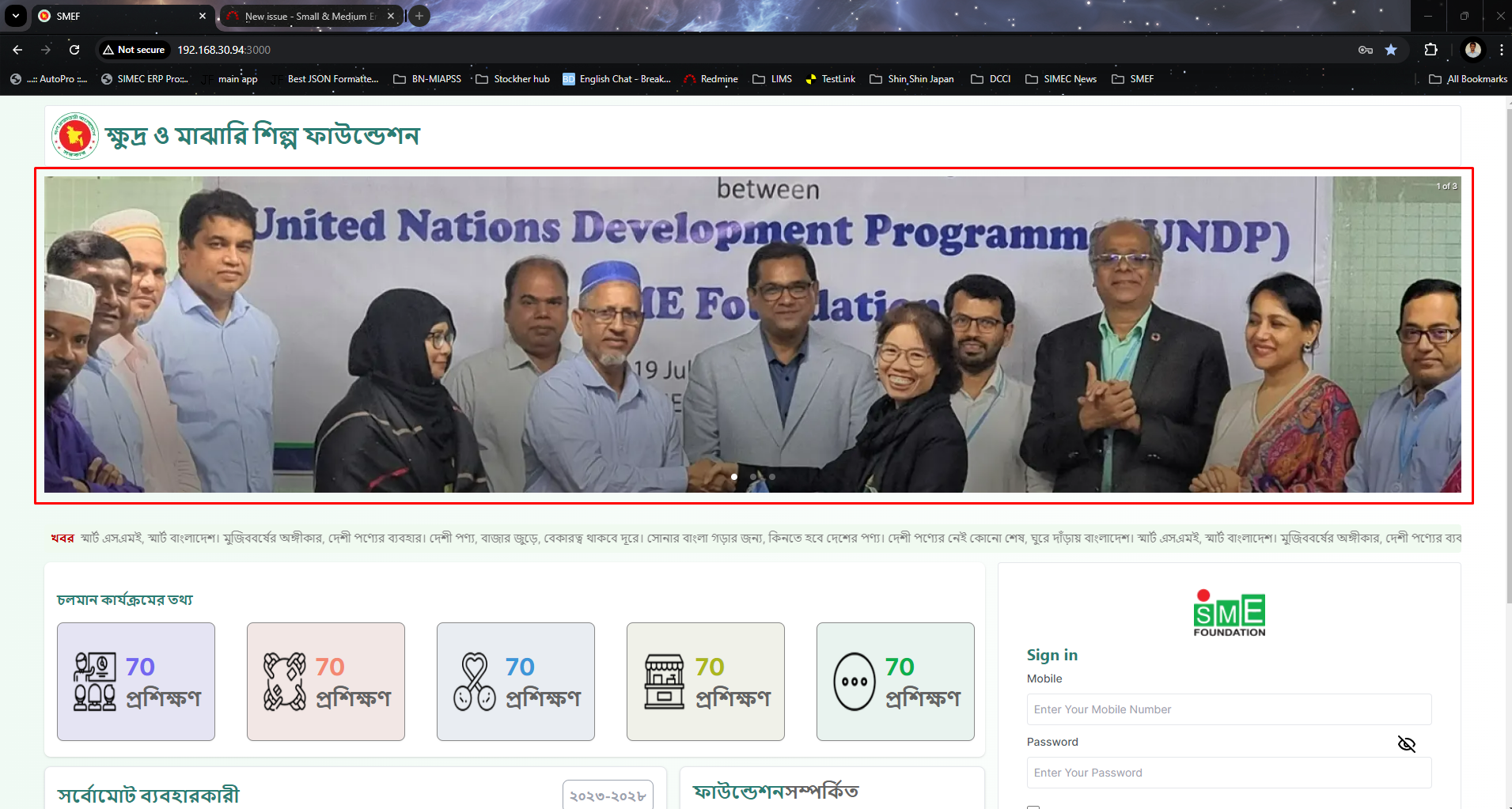Expand the DCCI bookmark folder
The image size is (1512, 809).
coord(991,79)
